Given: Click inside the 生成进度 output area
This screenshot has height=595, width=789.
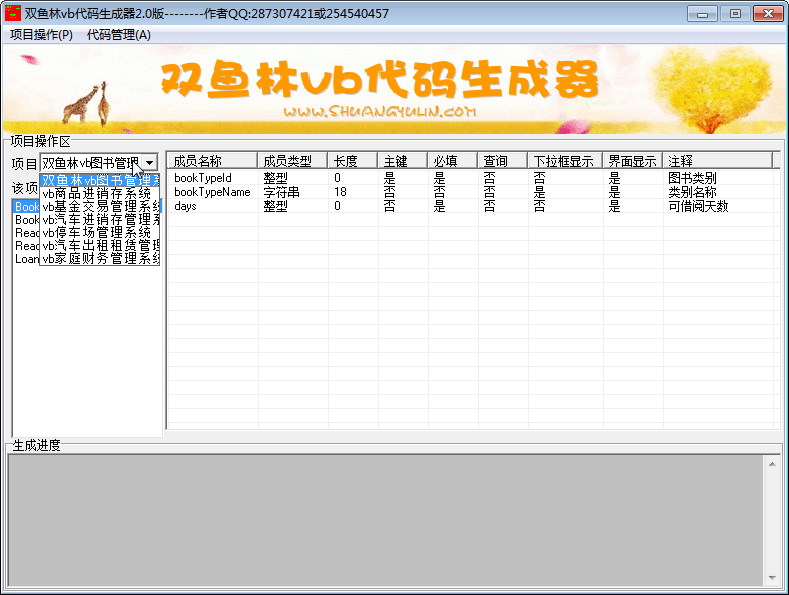Looking at the screenshot, I should point(386,520).
